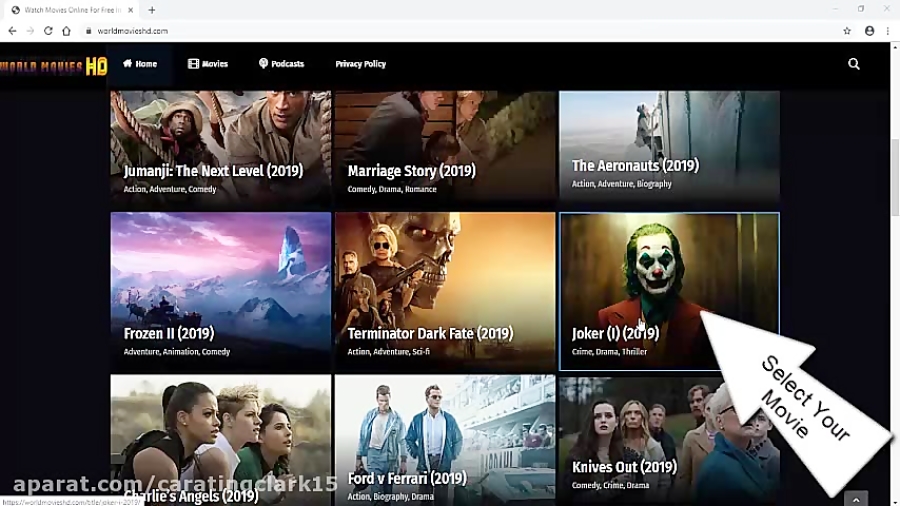The image size is (900, 506).
Task: Open Marriage Story (2019) movie card
Action: point(445,149)
